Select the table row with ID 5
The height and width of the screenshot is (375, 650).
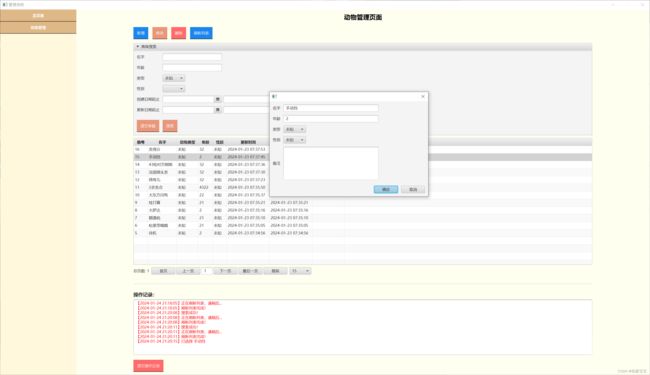click(363, 233)
